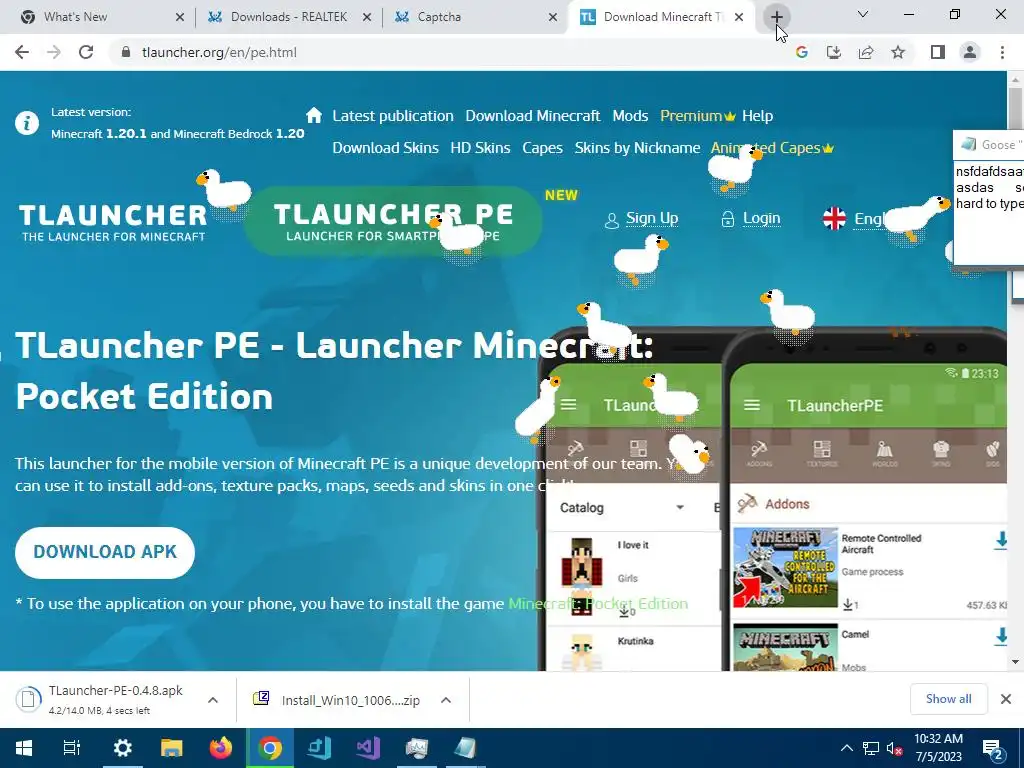This screenshot has width=1024, height=768.
Task: Click the Google icon in address bar
Action: coord(802,52)
